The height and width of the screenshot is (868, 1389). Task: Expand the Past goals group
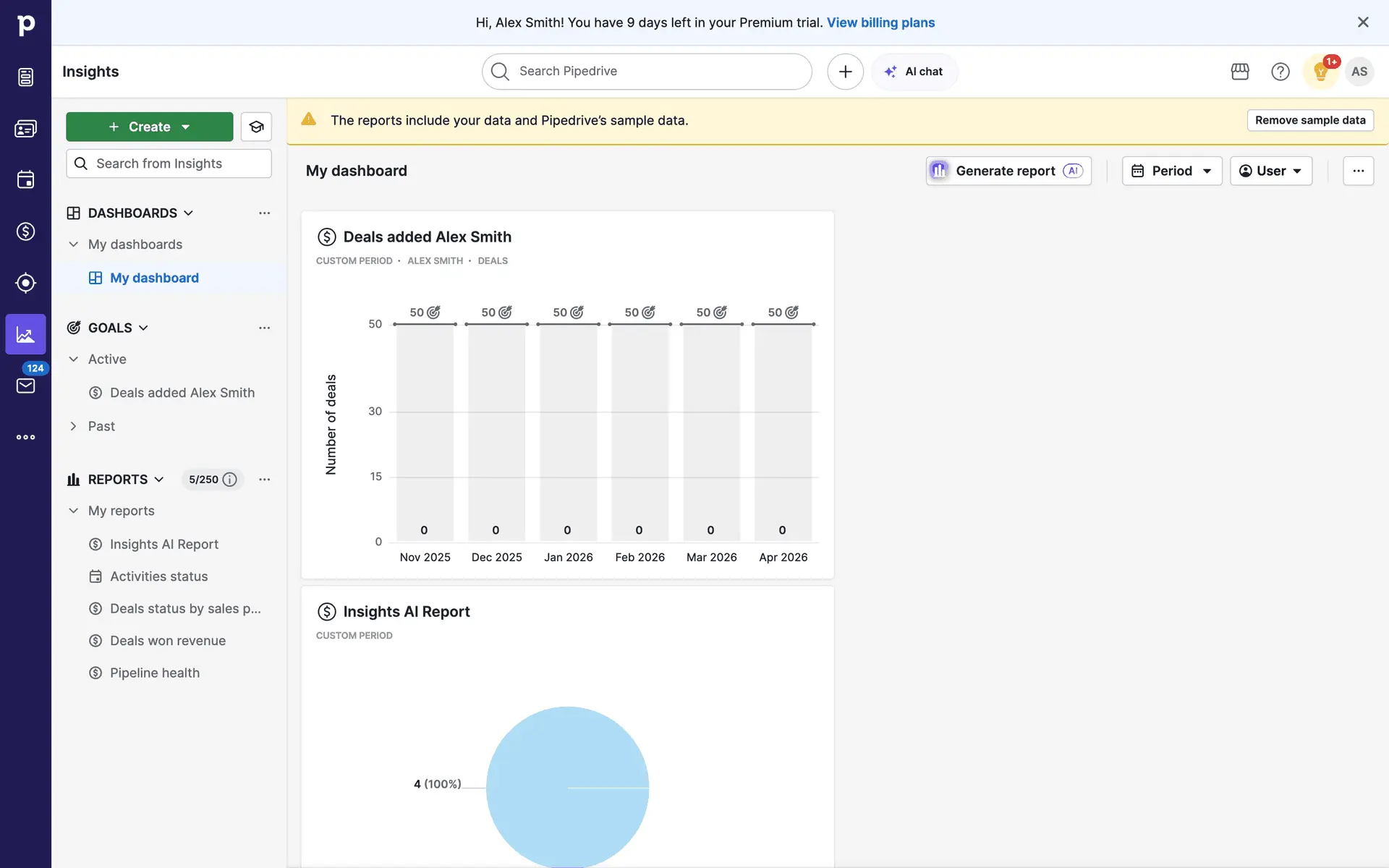(x=73, y=426)
